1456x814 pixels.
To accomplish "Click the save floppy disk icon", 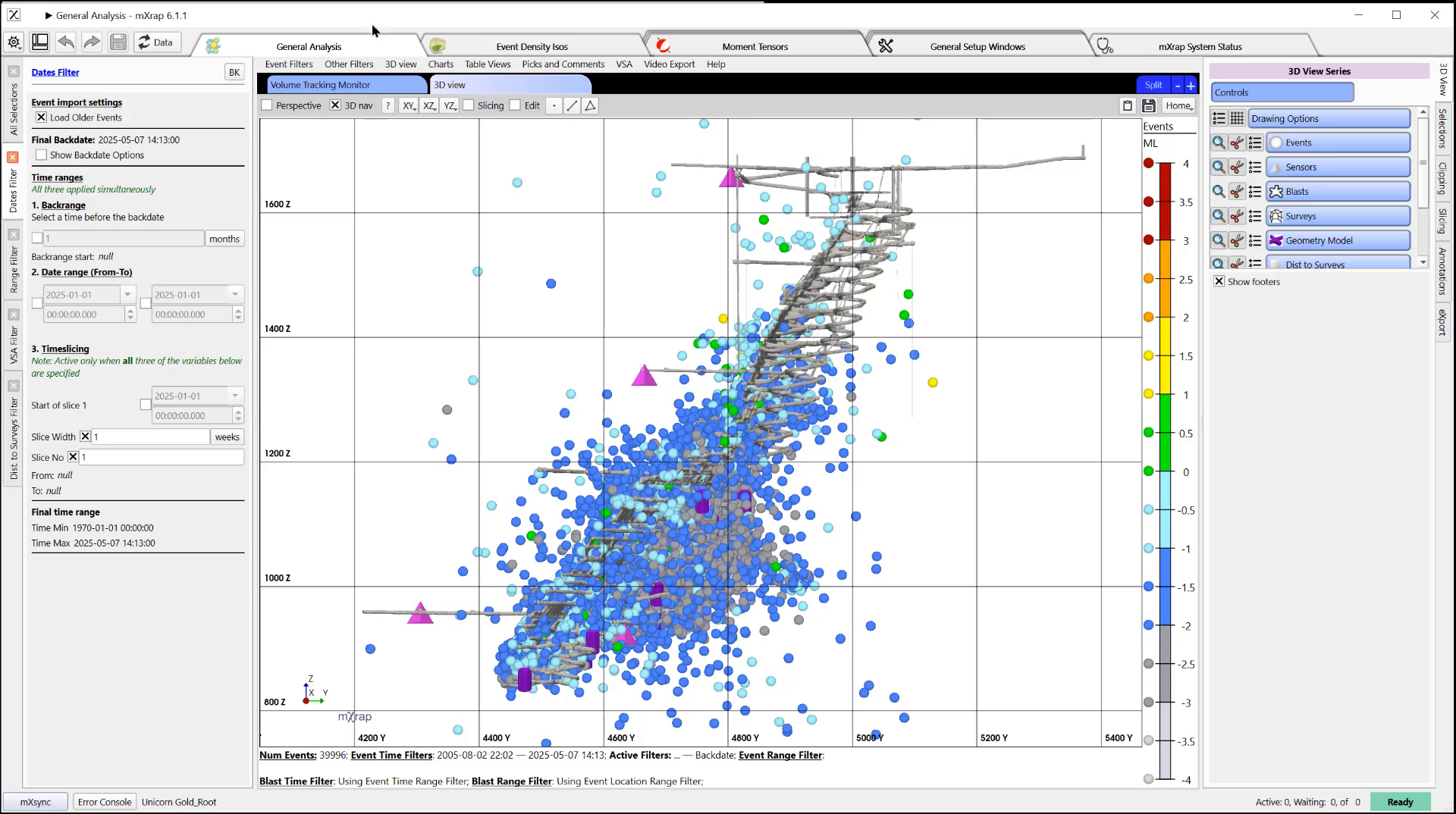I will (x=118, y=42).
